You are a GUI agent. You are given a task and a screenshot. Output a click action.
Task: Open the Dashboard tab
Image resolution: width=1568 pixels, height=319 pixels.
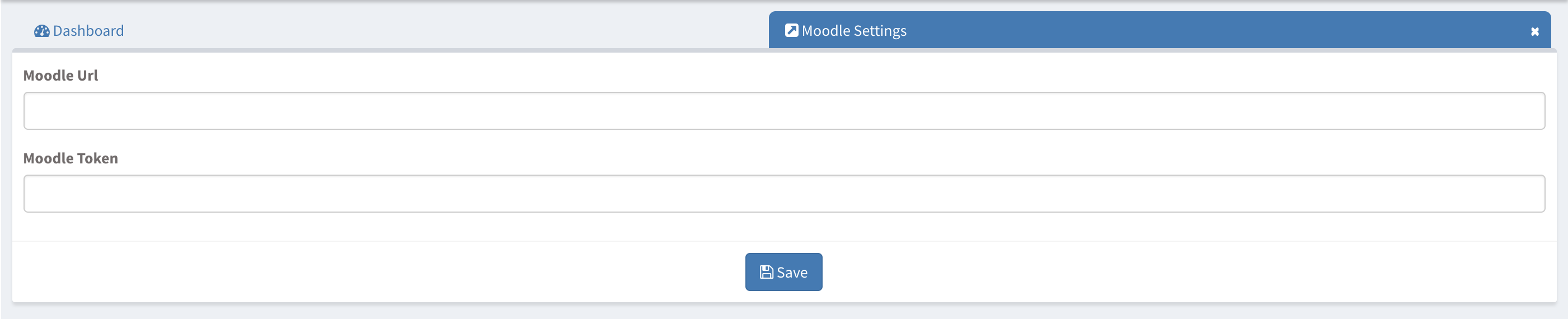pos(79,31)
